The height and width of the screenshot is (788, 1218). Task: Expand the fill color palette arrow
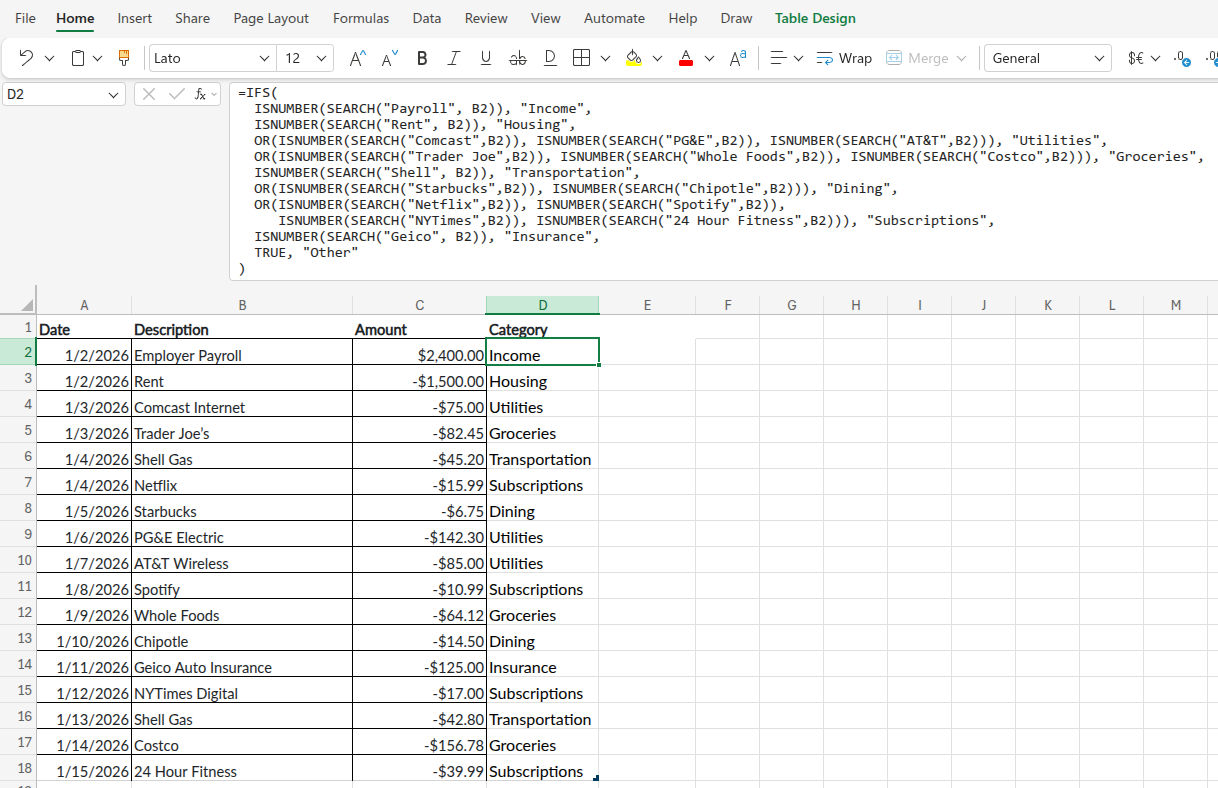pyautogui.click(x=657, y=58)
